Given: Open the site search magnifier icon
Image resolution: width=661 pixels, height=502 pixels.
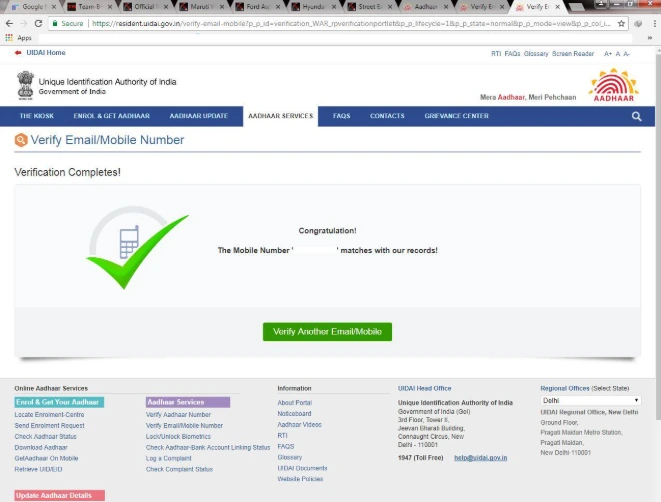Looking at the screenshot, I should point(636,116).
